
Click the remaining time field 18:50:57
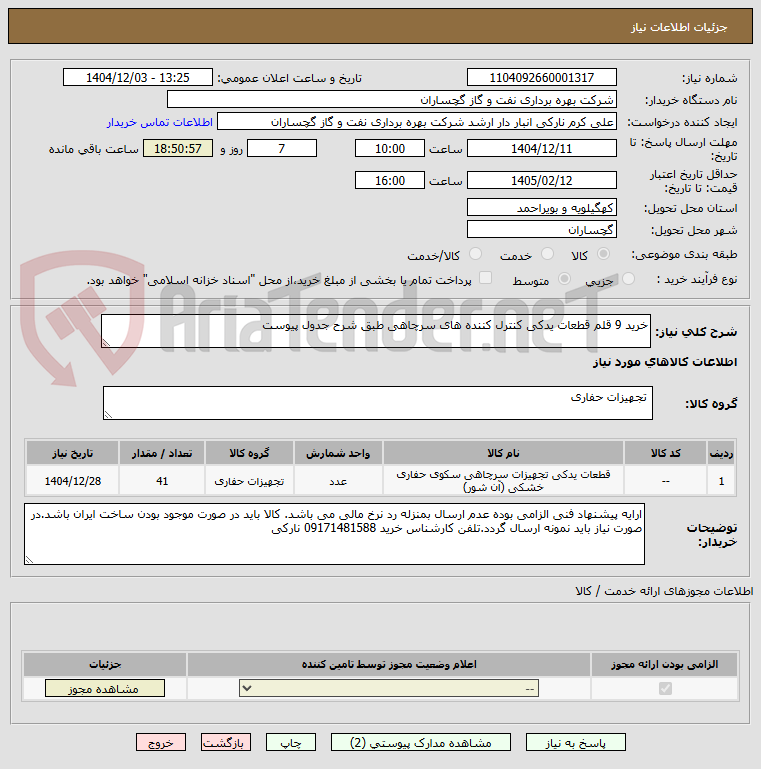178,148
